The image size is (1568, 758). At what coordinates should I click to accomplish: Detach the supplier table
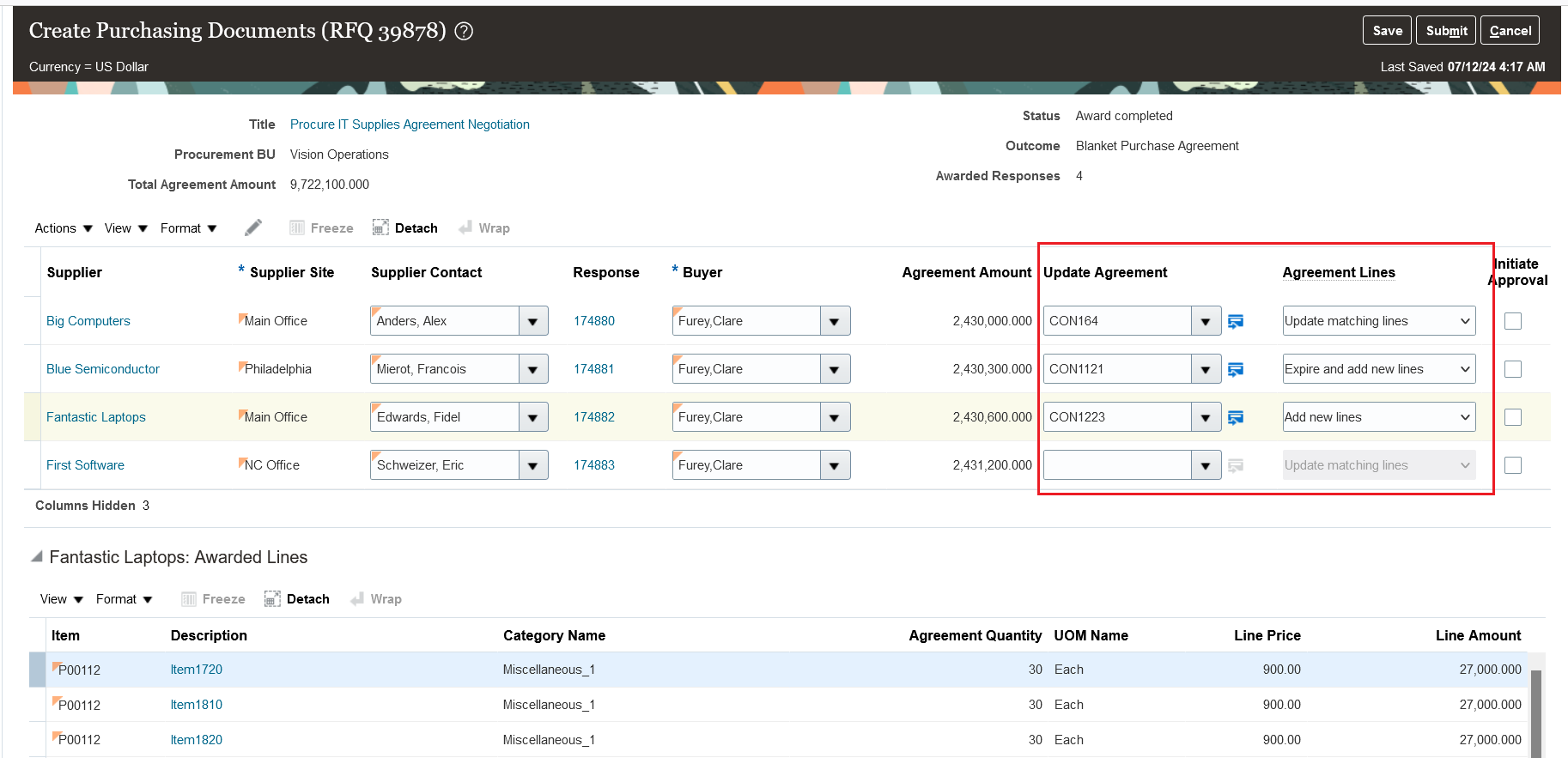click(x=404, y=227)
